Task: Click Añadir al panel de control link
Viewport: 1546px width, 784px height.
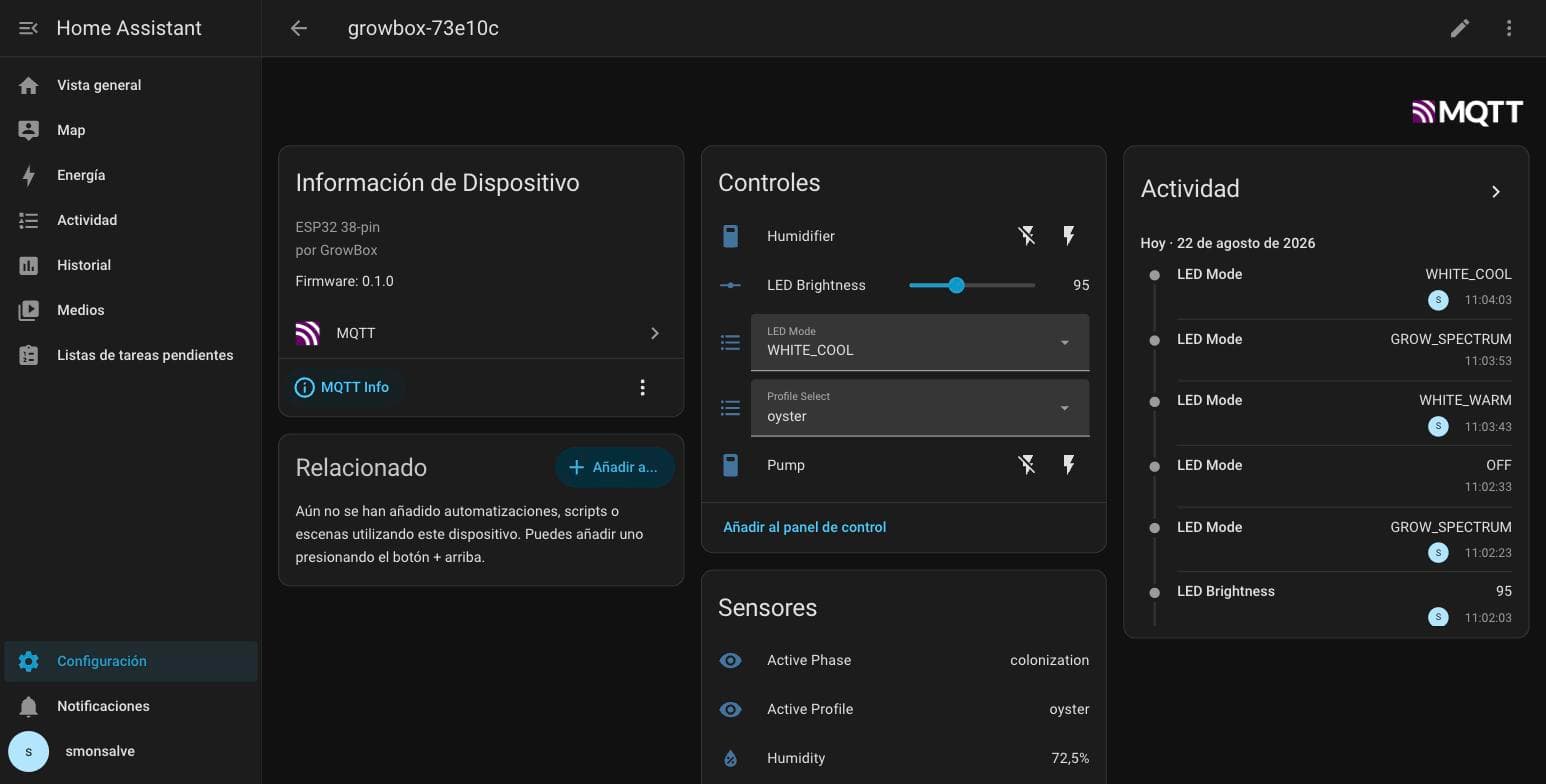Action: coord(805,527)
